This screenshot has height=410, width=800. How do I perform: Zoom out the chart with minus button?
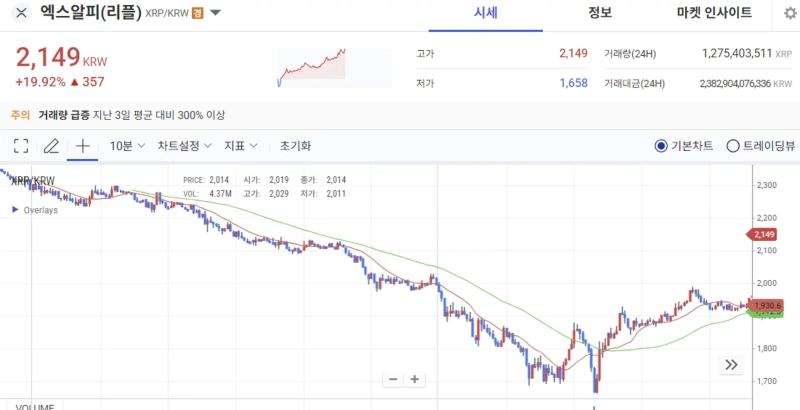click(393, 379)
